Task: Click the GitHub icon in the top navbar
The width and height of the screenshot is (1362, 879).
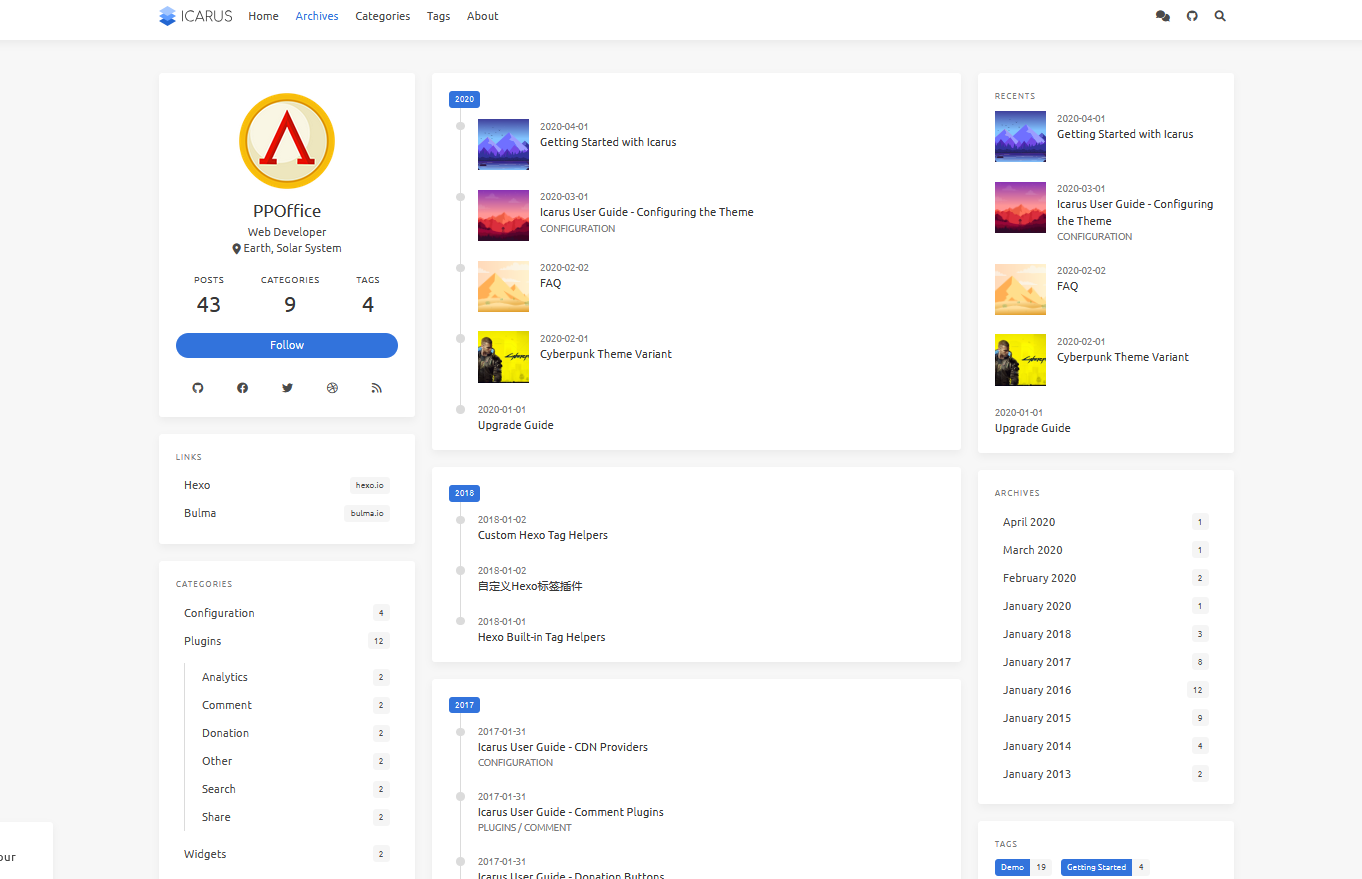Action: [x=1192, y=16]
